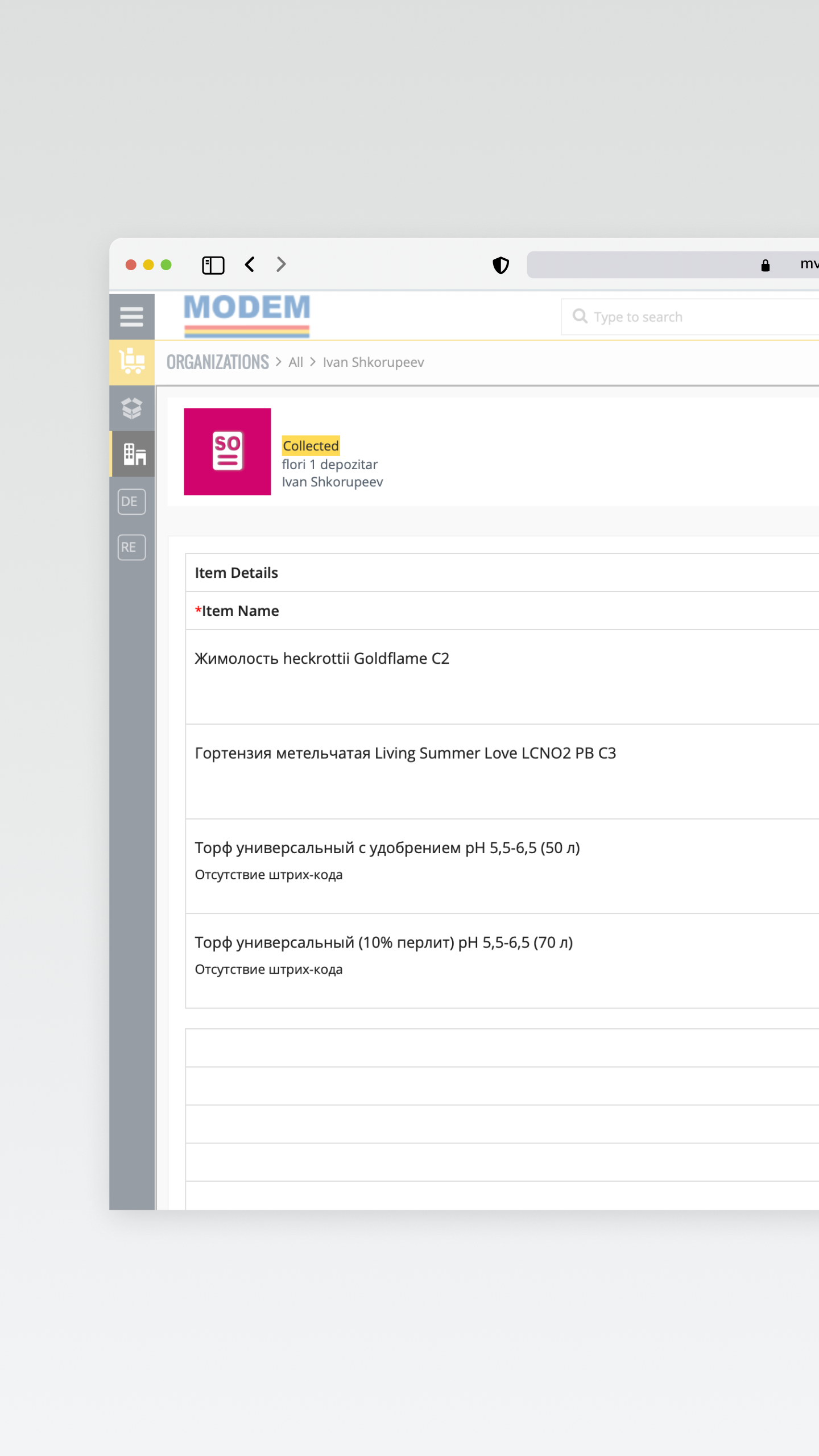
Task: Select the Жимолость heckrottii Goldflame C2 row
Action: (322, 659)
